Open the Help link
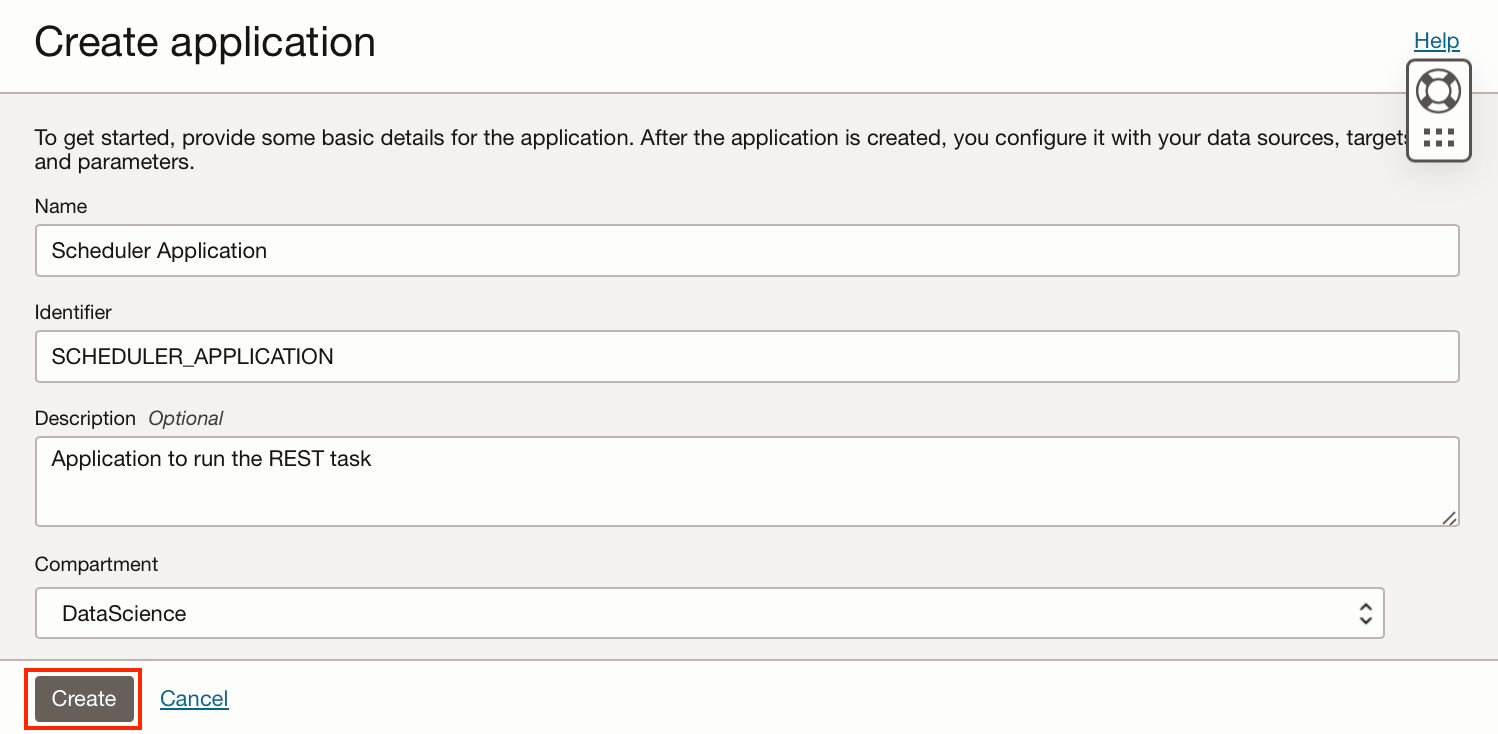 click(1436, 41)
